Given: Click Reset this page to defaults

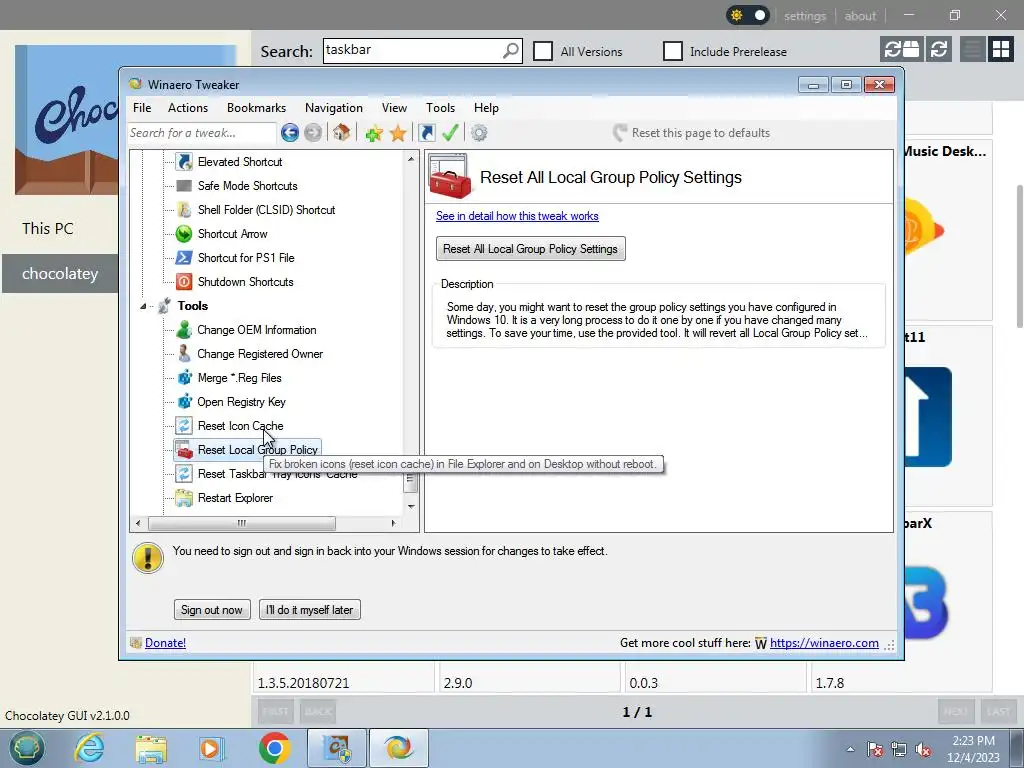Looking at the screenshot, I should coord(691,133).
